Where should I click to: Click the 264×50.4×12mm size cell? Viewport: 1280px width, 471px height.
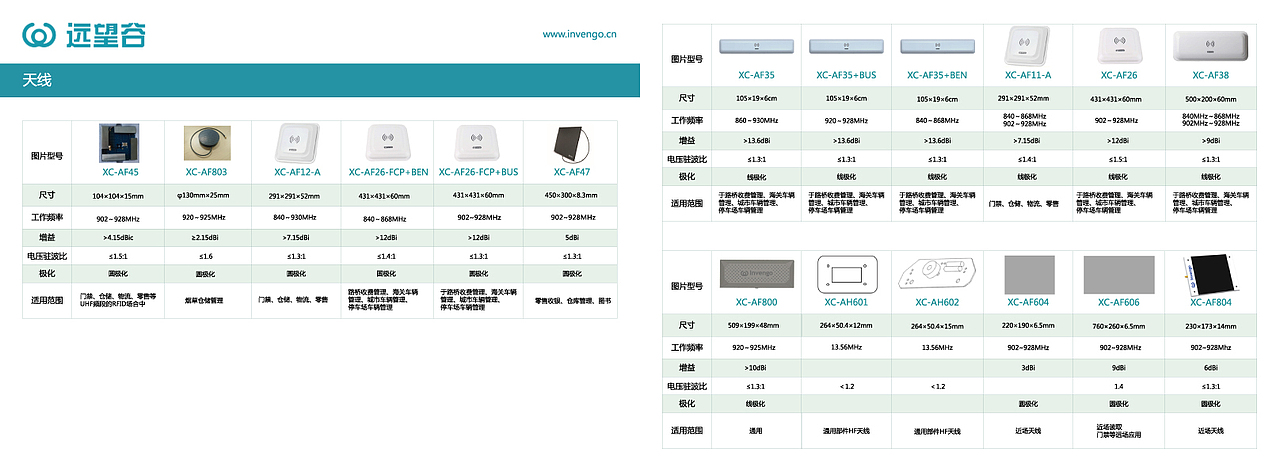click(x=846, y=325)
